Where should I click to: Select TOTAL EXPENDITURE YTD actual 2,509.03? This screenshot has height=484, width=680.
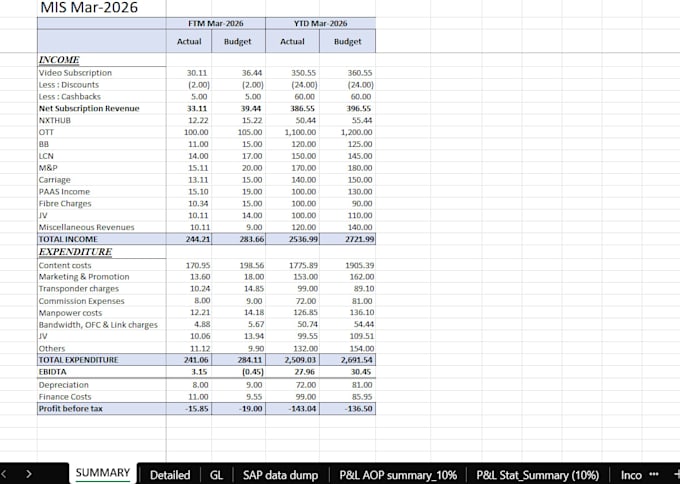click(301, 360)
